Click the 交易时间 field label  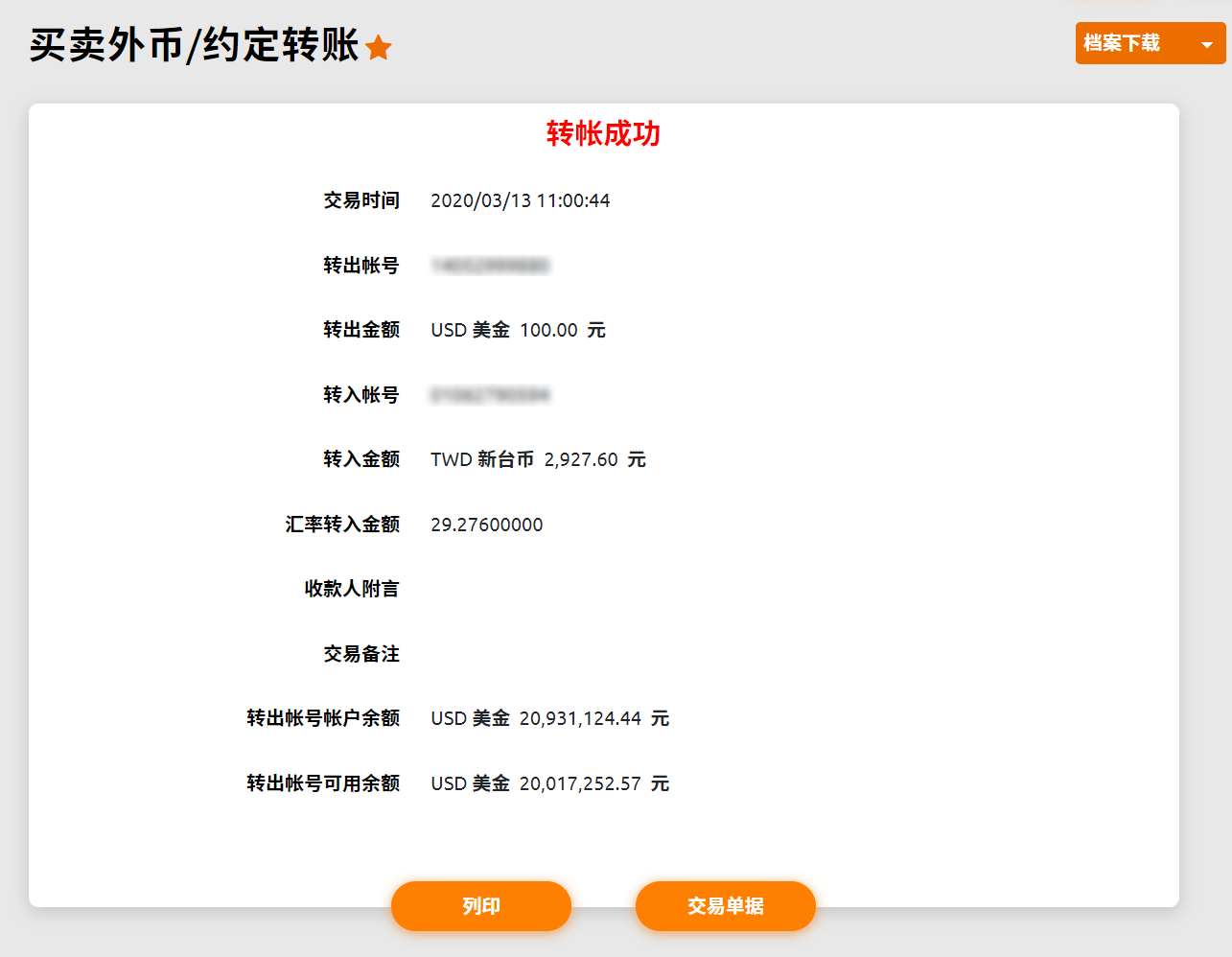tap(361, 200)
